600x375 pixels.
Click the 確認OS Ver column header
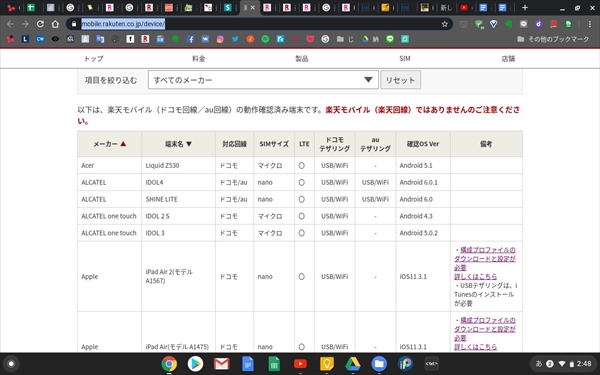(423, 144)
